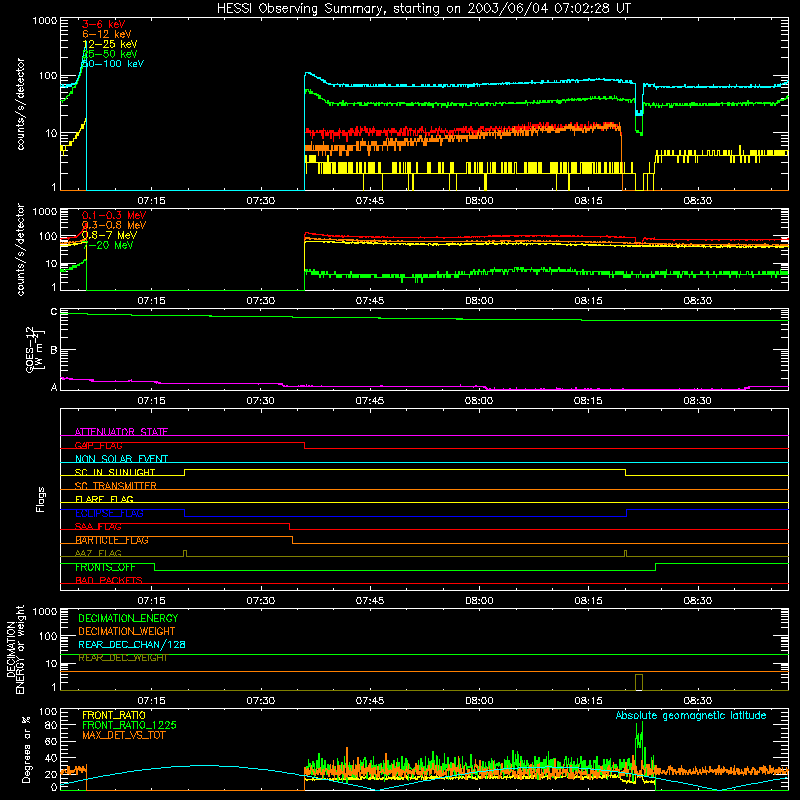Click the GOES-12 [W m-2] axis label
Image resolution: width=800 pixels, height=800 pixels.
click(x=35, y=349)
